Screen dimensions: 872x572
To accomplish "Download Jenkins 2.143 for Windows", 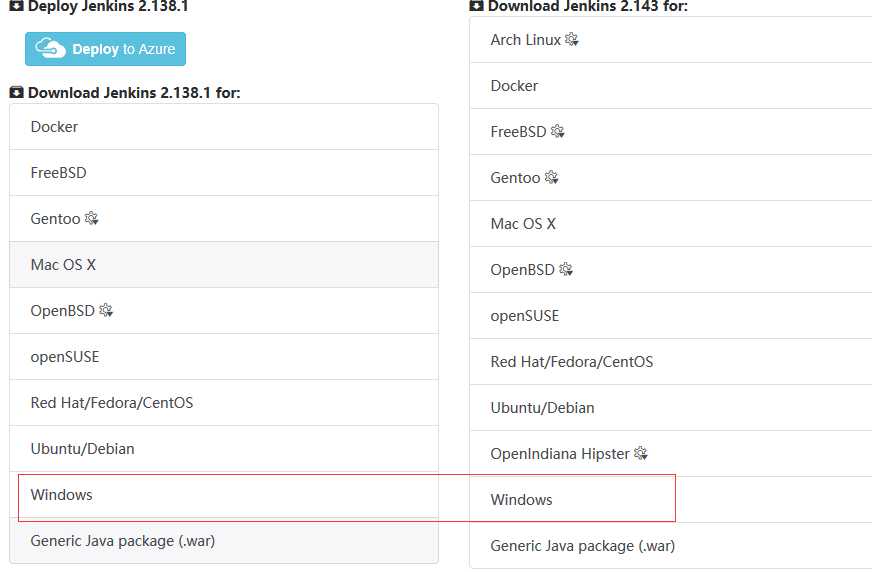I will [671, 500].
